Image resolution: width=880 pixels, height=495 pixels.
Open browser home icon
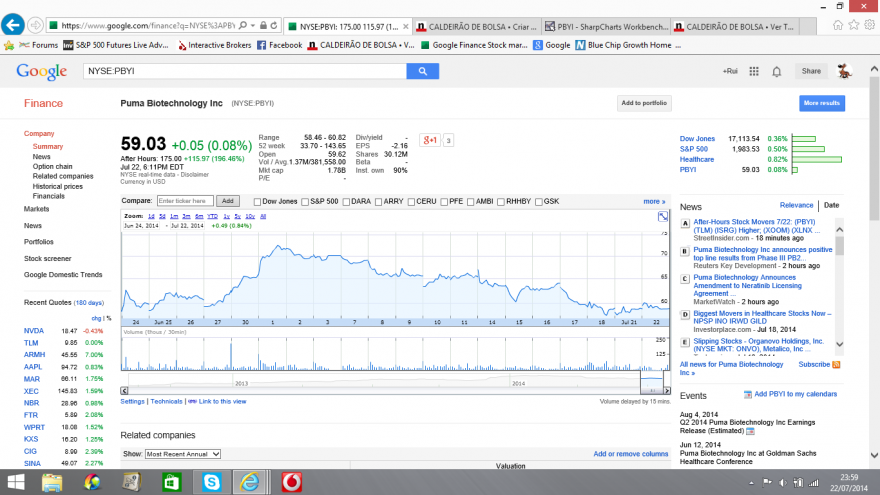(838, 25)
